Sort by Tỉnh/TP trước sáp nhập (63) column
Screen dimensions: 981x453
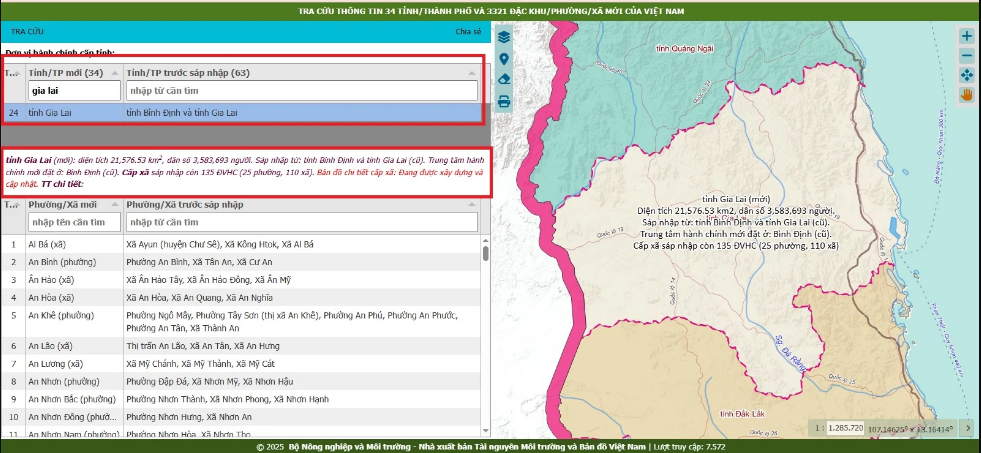[x=301, y=73]
